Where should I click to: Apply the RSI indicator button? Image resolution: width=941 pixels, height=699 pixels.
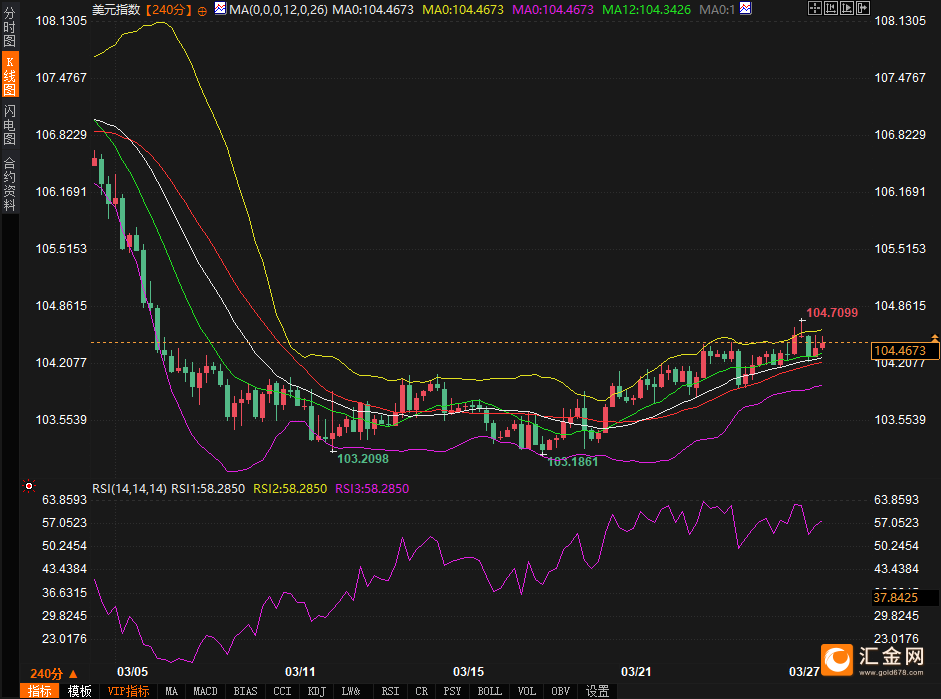pos(390,691)
